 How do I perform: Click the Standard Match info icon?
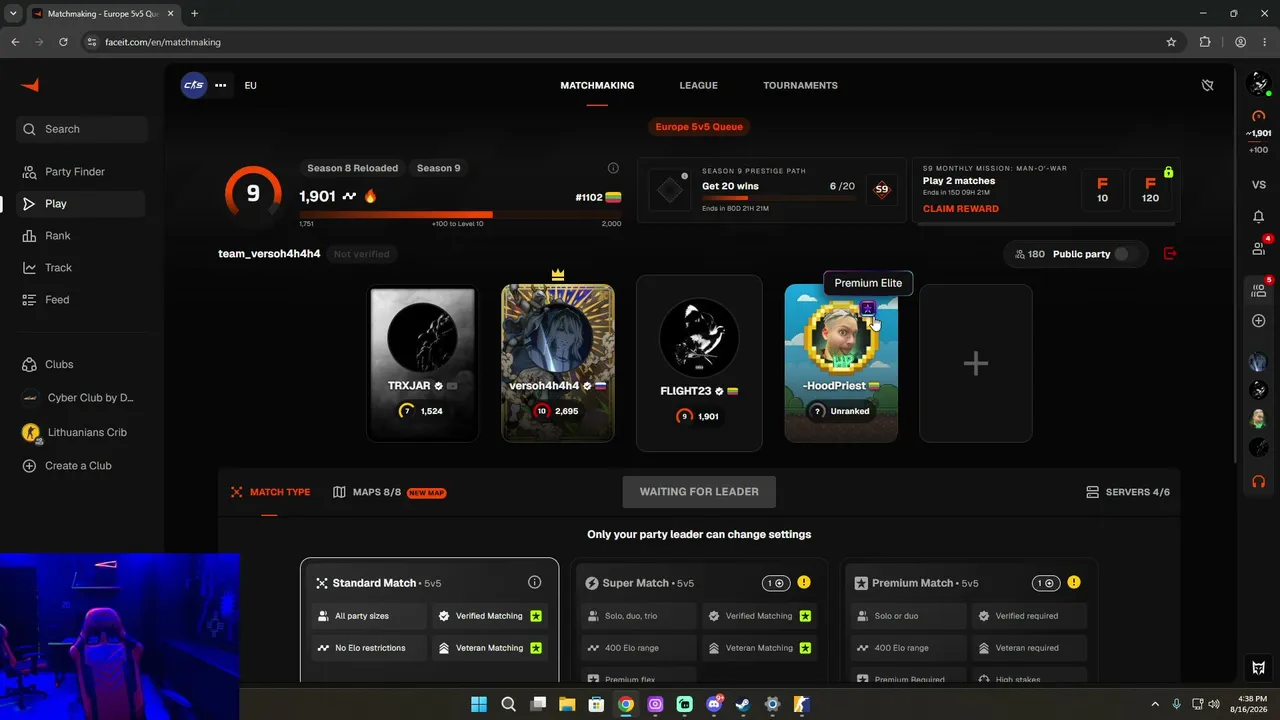point(534,583)
